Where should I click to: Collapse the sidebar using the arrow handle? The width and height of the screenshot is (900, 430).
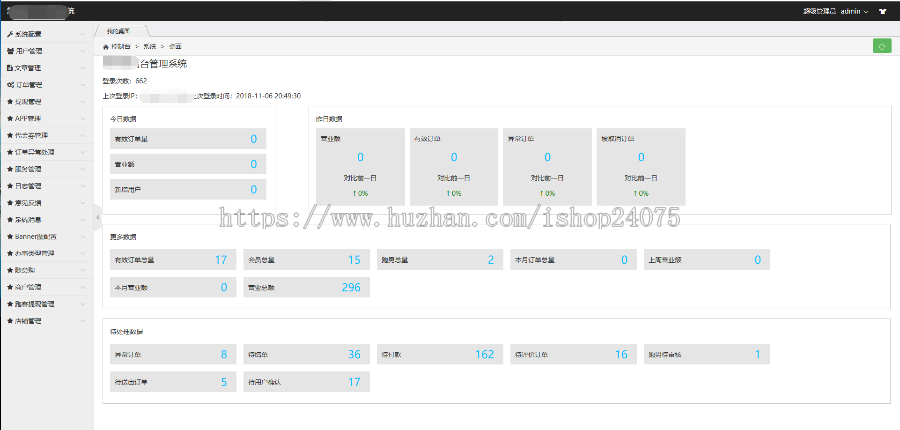97,218
